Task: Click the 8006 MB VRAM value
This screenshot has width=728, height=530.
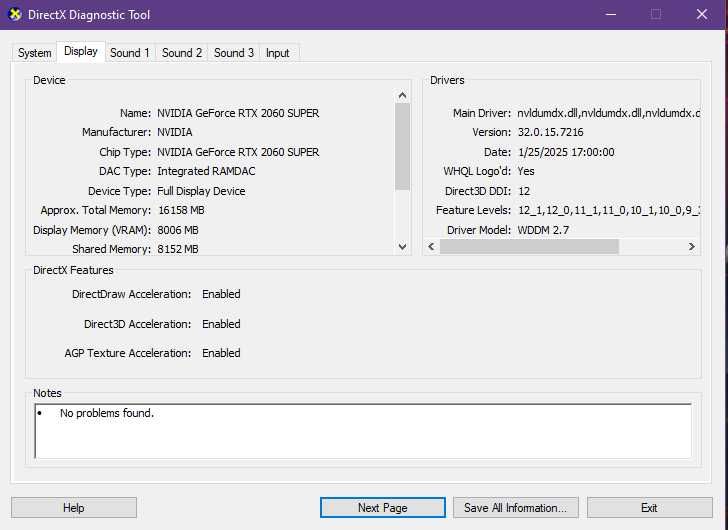Action: (x=178, y=230)
